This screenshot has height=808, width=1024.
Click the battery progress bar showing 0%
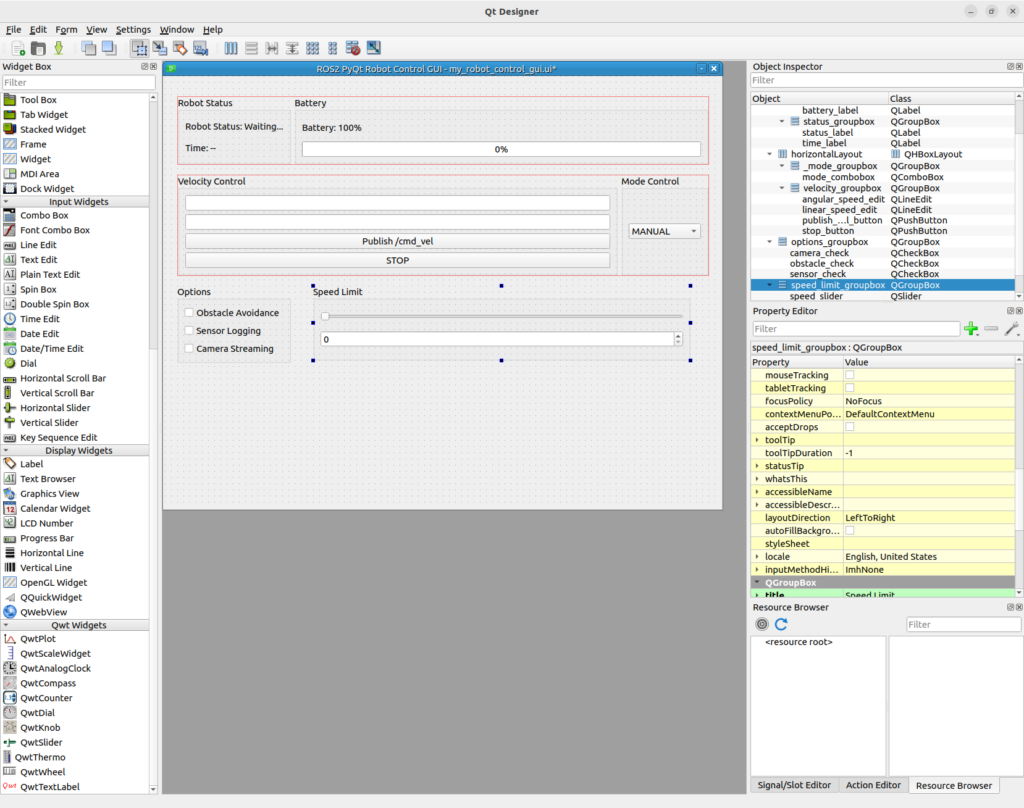point(501,150)
